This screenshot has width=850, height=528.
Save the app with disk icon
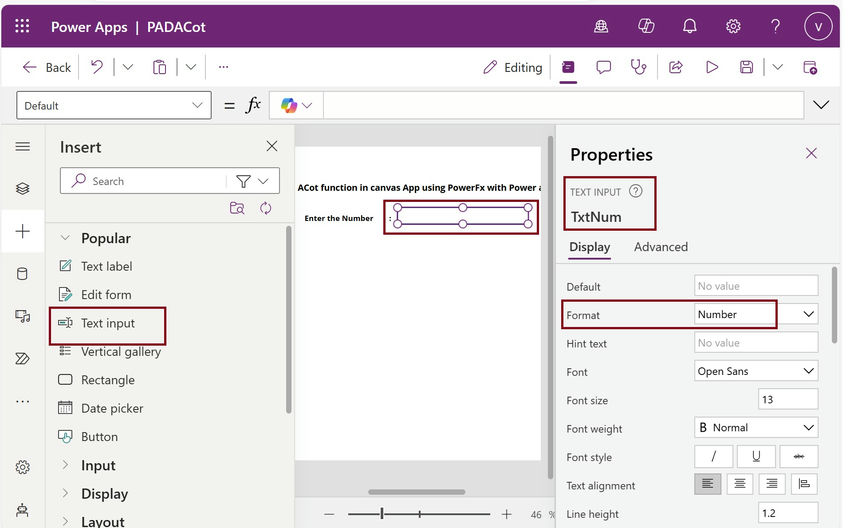[x=746, y=67]
